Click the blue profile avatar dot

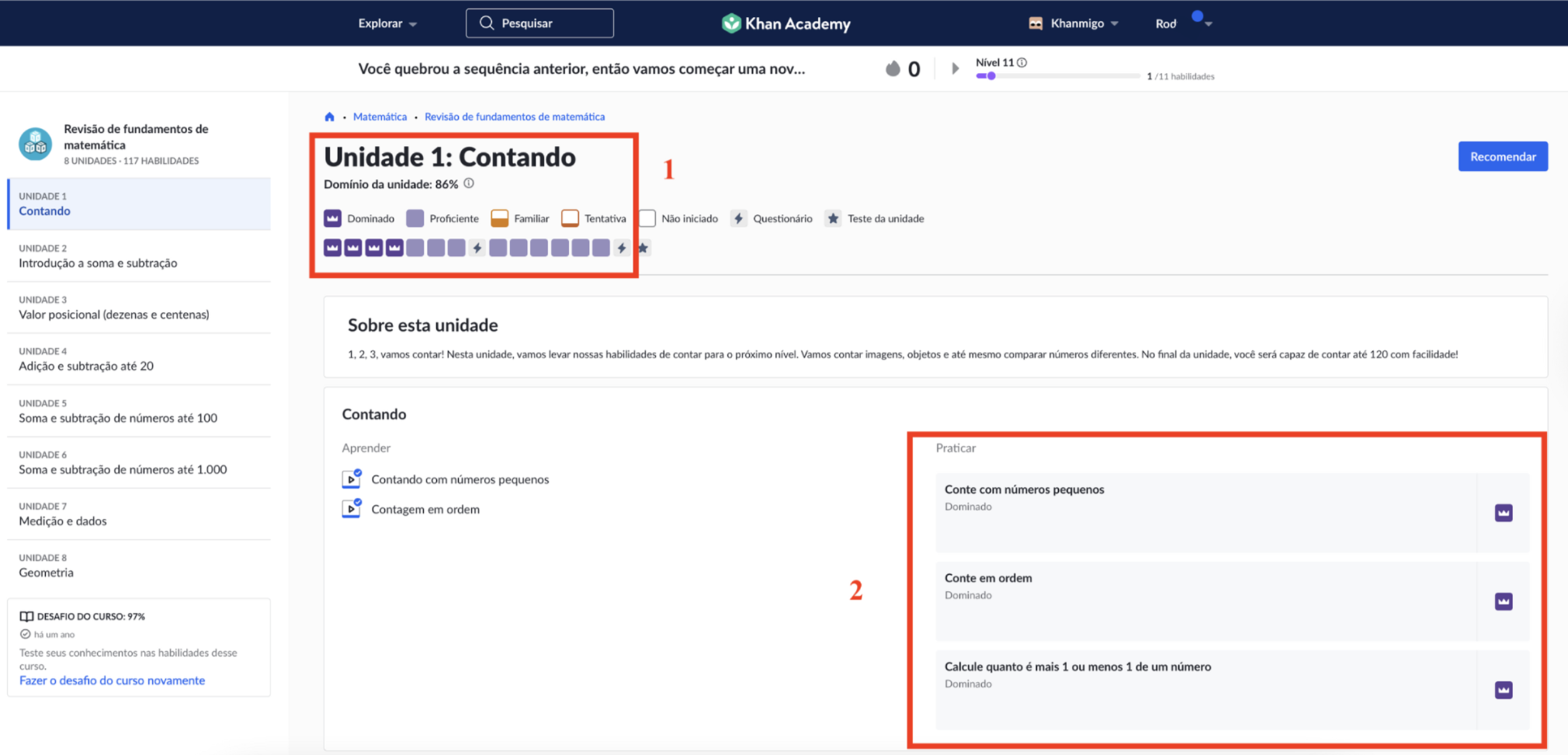click(1197, 16)
